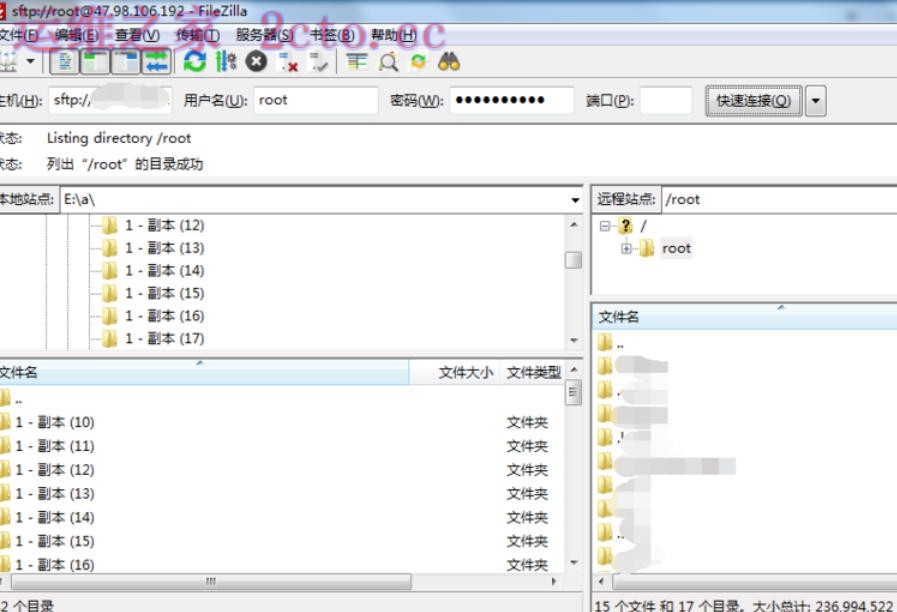Toggle the remote directory tree display

[126, 62]
